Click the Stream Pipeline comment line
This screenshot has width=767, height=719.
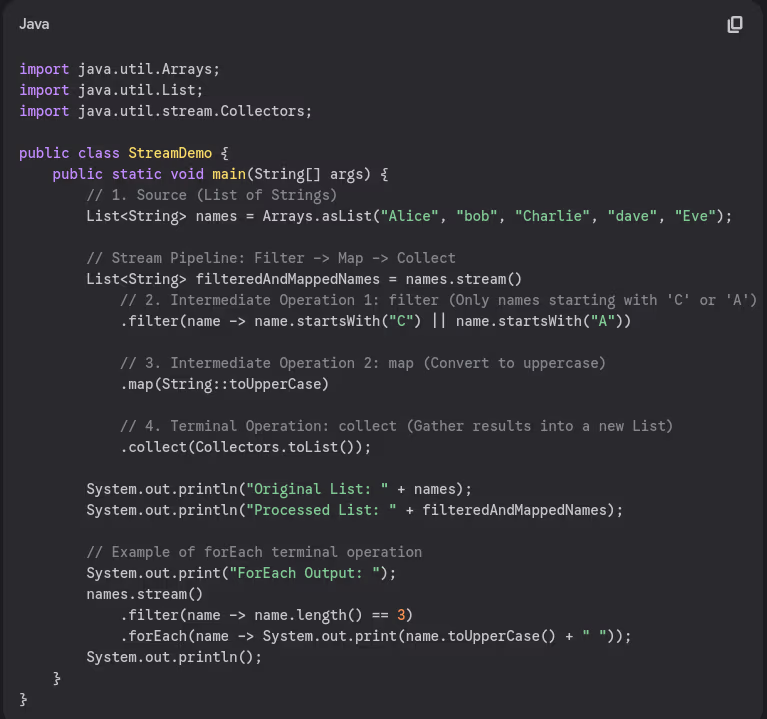pos(270,258)
